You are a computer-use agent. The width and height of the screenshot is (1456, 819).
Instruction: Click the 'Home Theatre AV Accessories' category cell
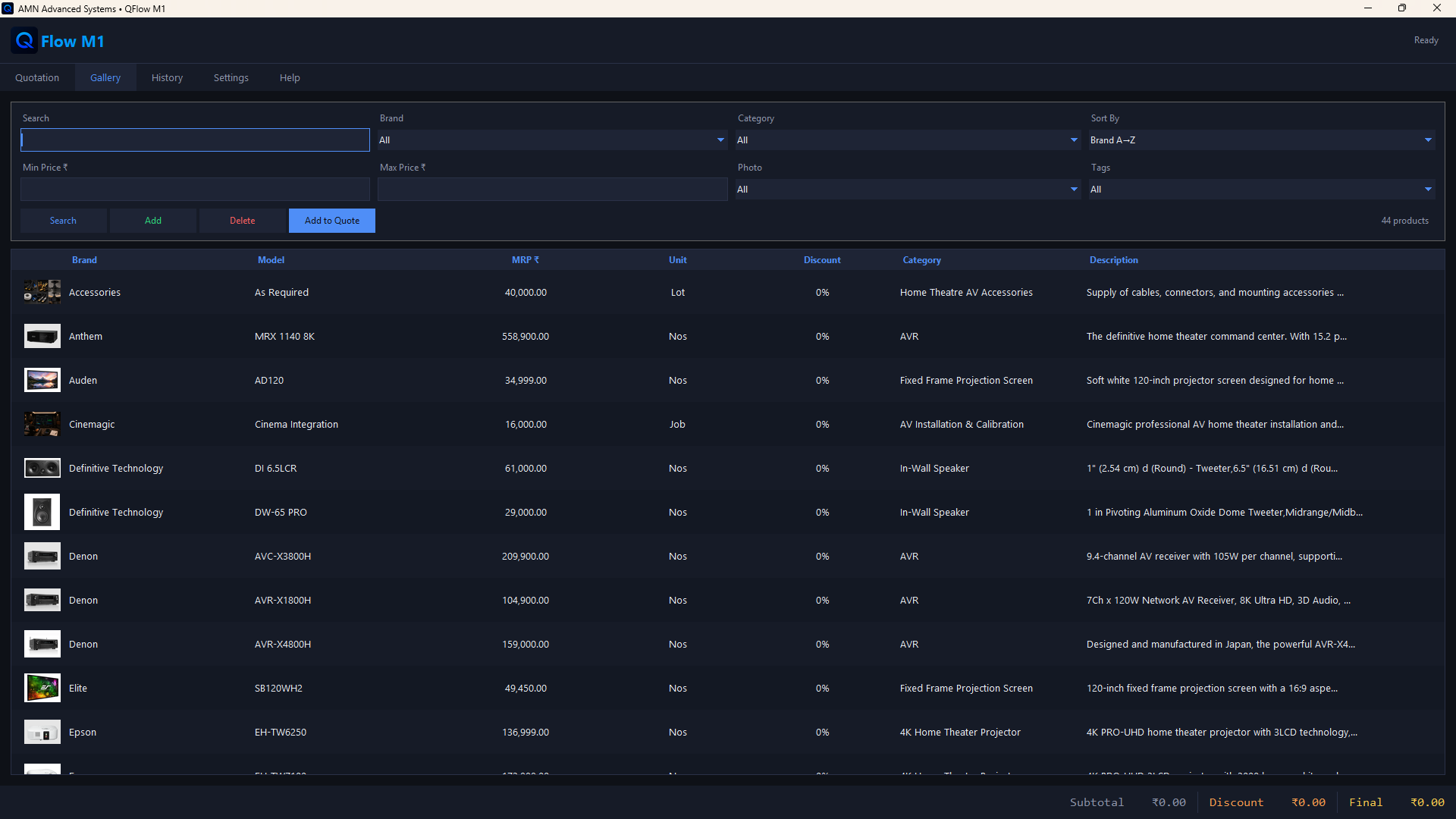click(x=966, y=292)
